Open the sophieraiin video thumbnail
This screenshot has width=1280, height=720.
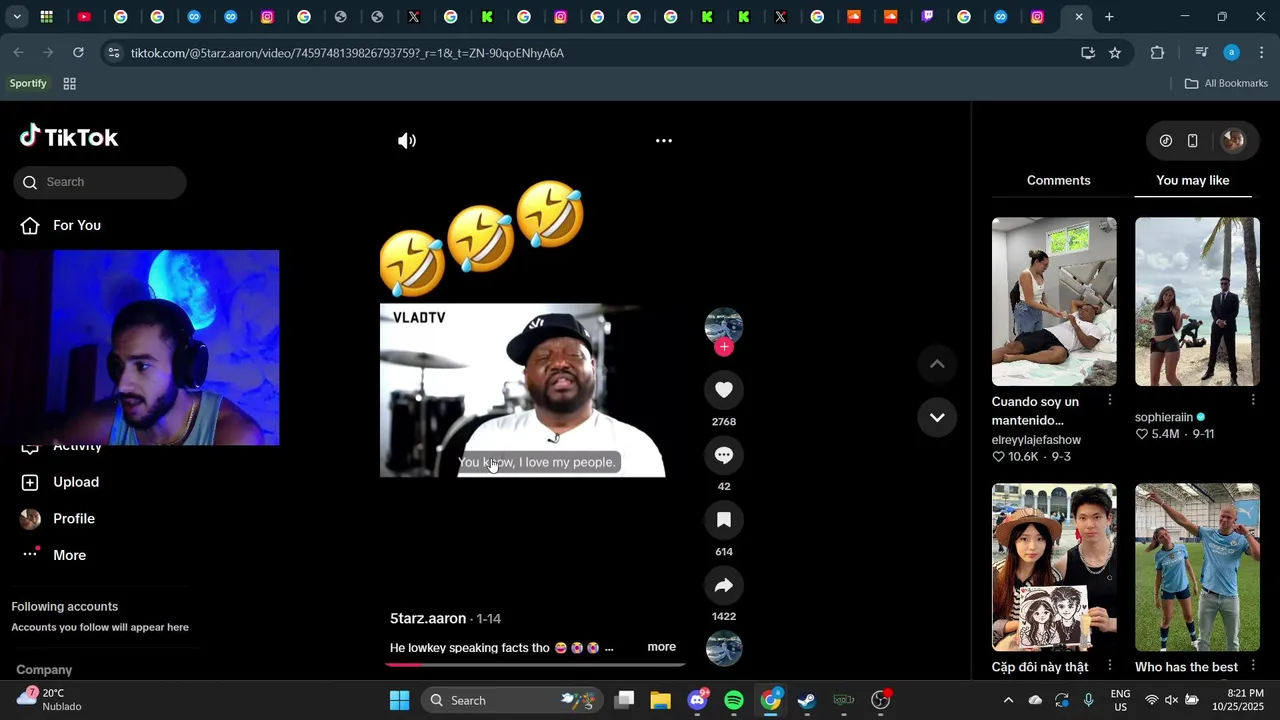pyautogui.click(x=1197, y=301)
